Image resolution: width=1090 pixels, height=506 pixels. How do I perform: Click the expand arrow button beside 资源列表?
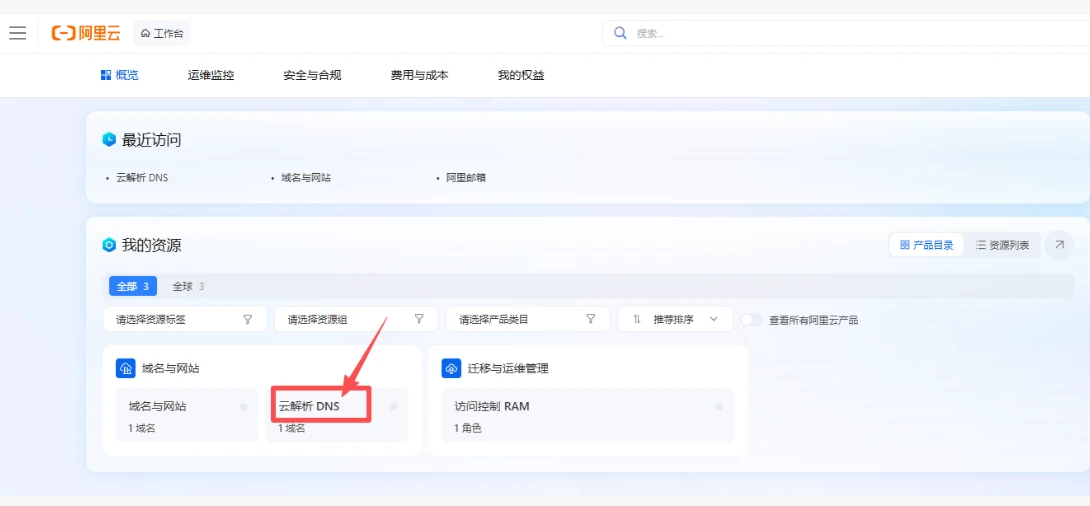click(x=1059, y=245)
